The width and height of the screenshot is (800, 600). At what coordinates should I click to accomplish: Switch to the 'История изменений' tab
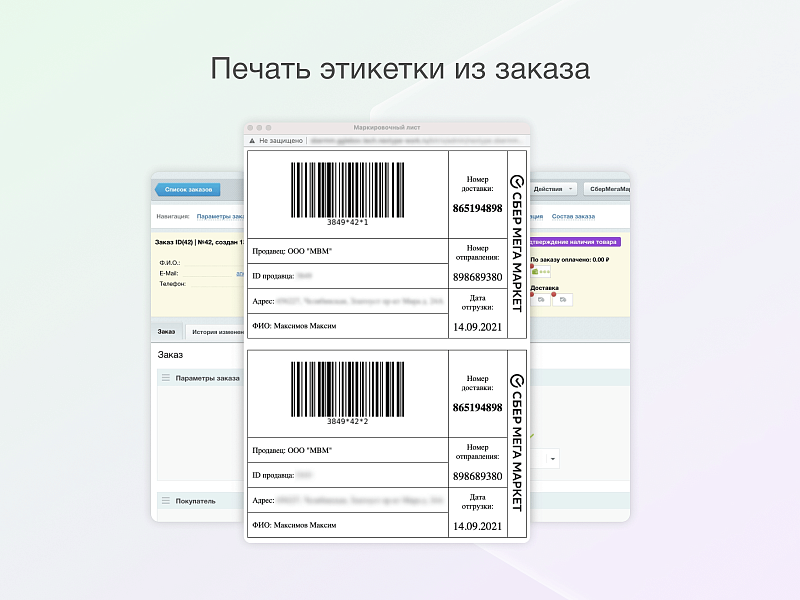(217, 331)
